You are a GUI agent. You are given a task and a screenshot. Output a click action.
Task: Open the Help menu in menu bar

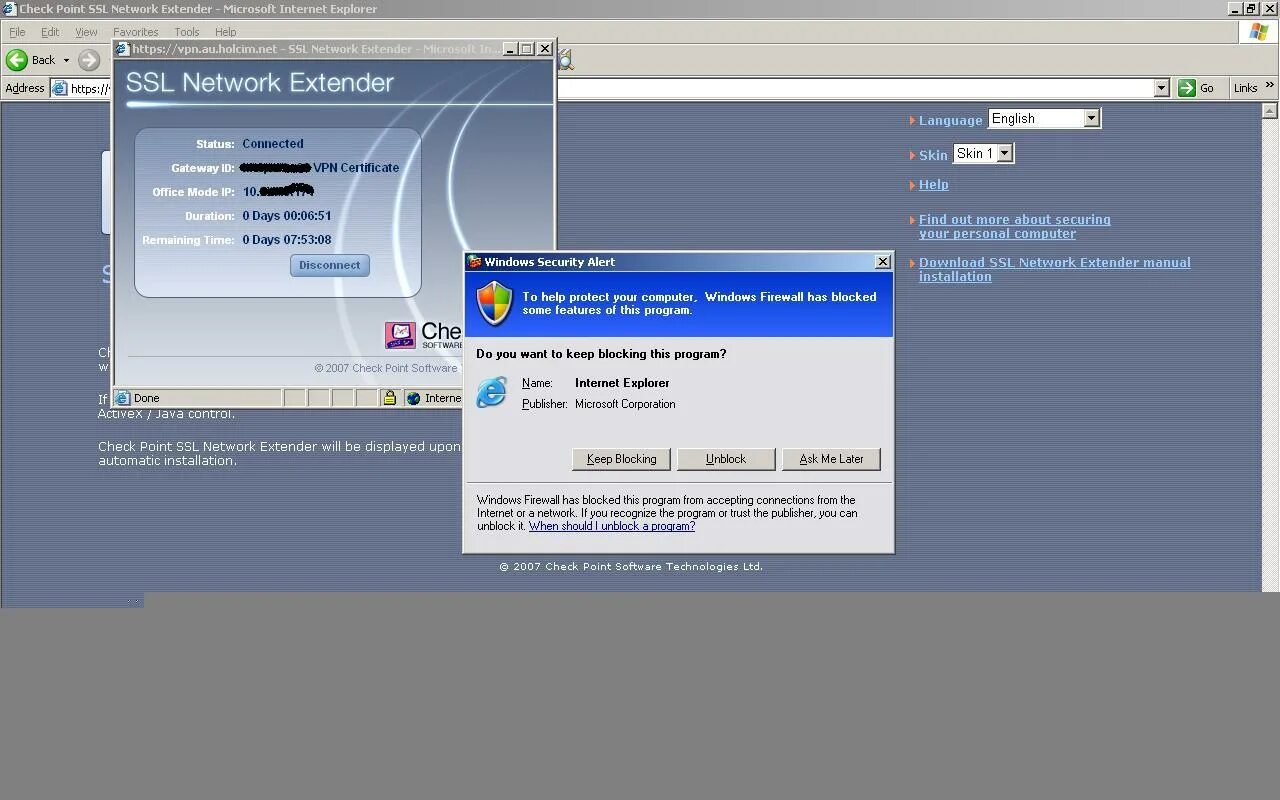[x=225, y=32]
